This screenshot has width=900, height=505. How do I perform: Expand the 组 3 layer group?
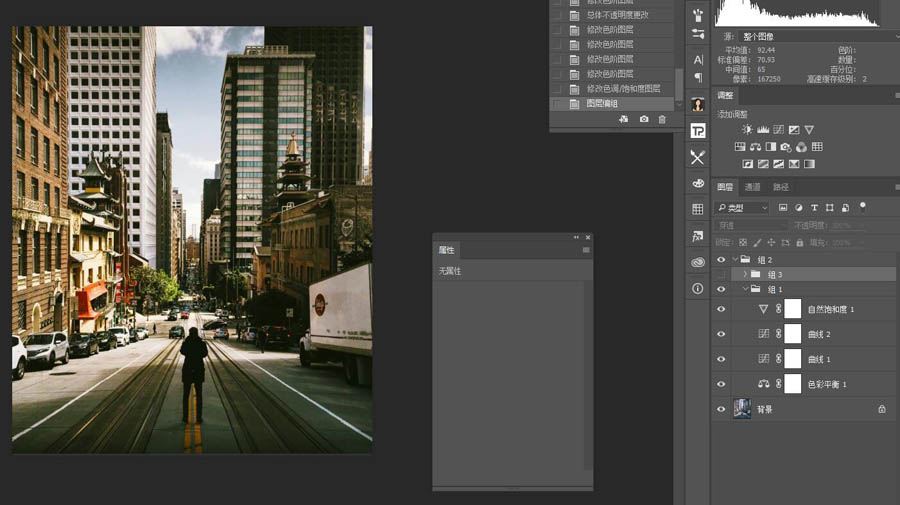pyautogui.click(x=745, y=274)
